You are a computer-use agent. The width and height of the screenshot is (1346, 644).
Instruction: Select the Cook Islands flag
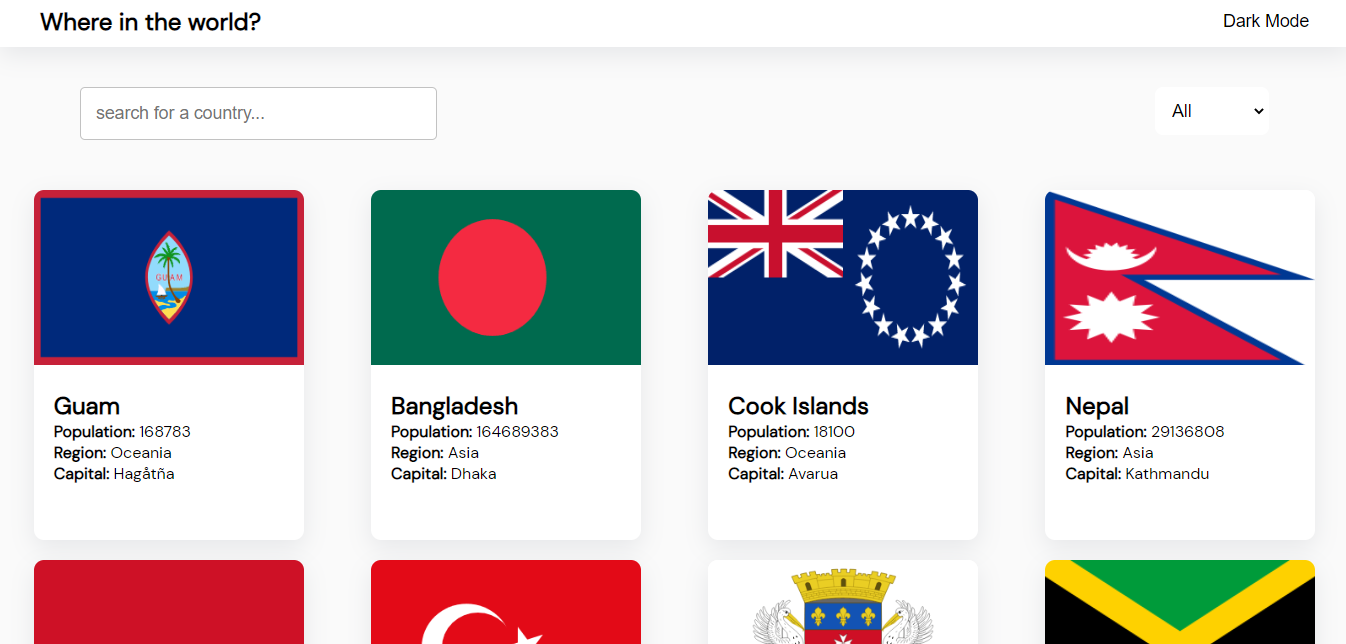[x=843, y=277]
